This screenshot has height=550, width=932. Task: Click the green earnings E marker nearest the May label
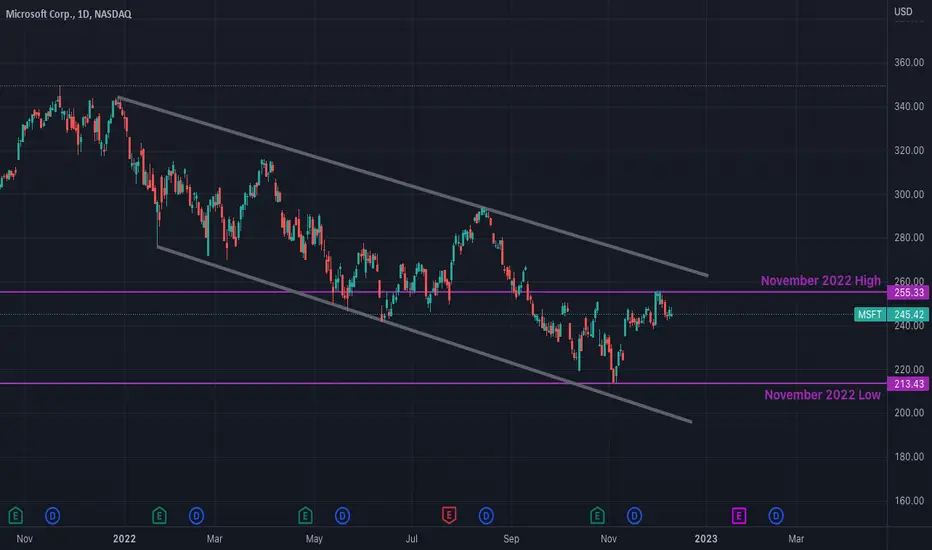(x=305, y=516)
